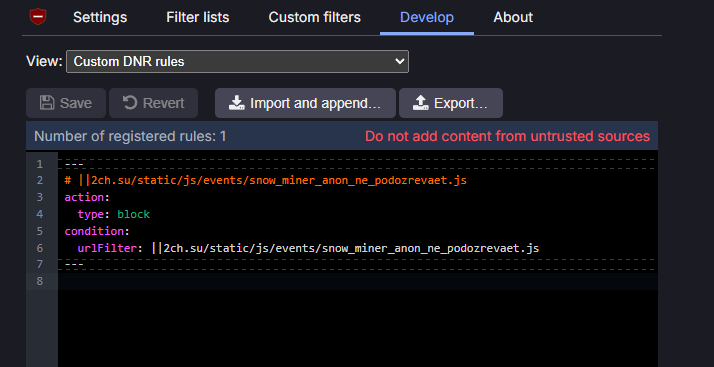Click the 'View:' label
714x367 pixels.
[44, 61]
